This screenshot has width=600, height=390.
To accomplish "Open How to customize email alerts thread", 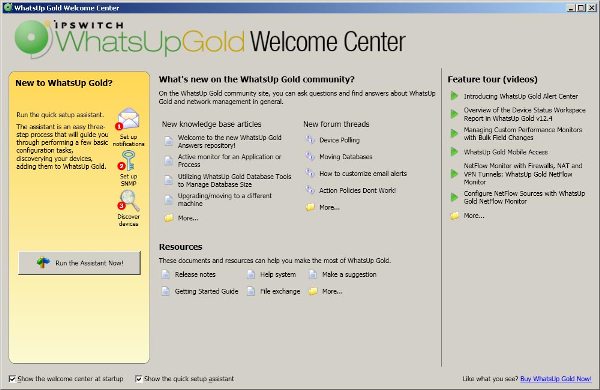I will (363, 173).
